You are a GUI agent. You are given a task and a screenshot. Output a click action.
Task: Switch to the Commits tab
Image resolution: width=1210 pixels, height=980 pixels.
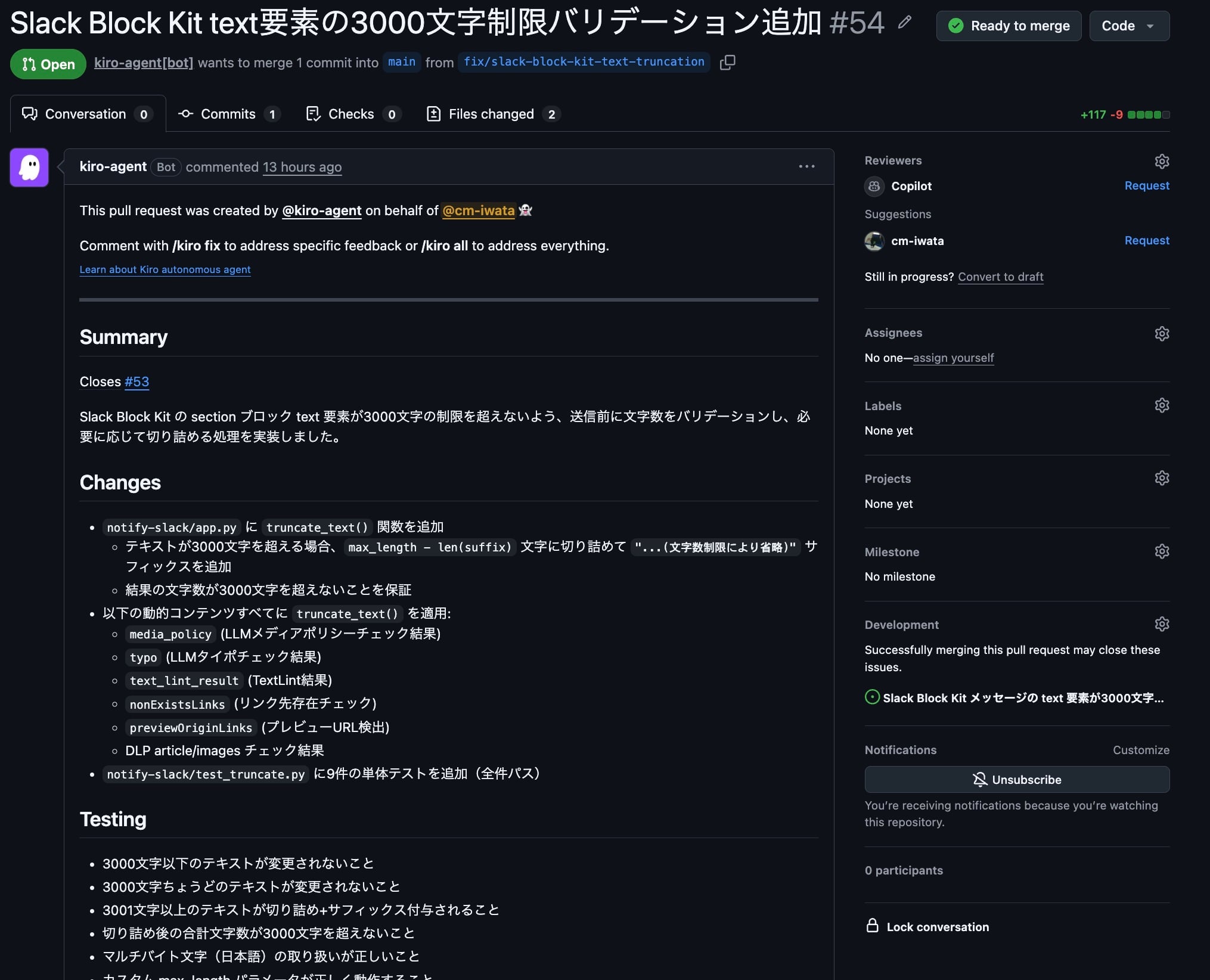coord(229,114)
